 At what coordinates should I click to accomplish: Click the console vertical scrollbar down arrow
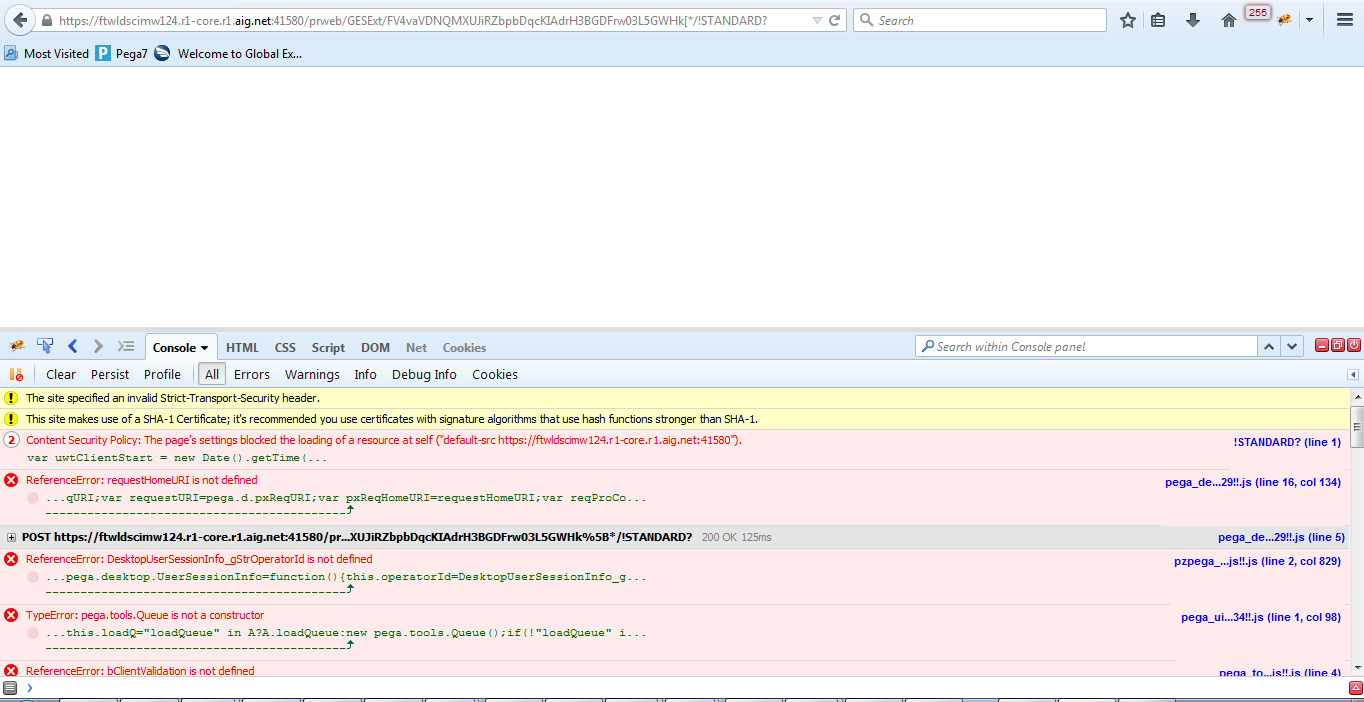tap(1356, 670)
